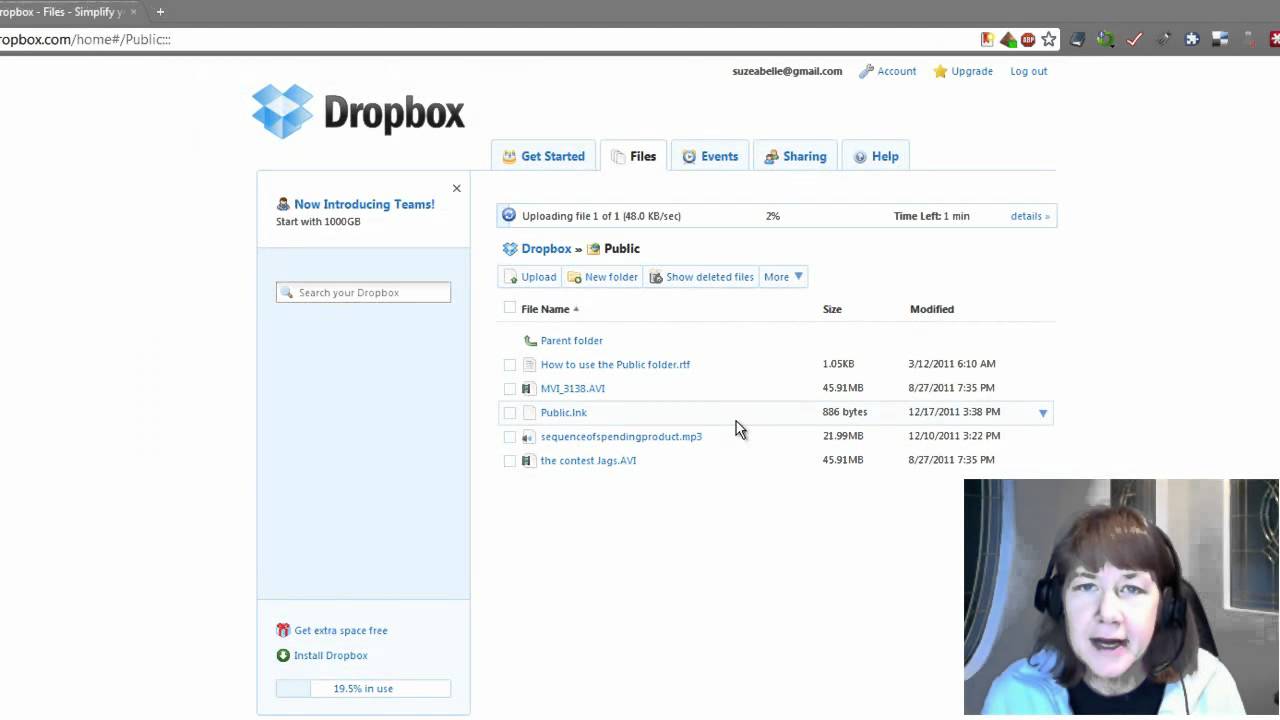Click the Upgrade link
The height and width of the screenshot is (720, 1280).
pos(972,71)
